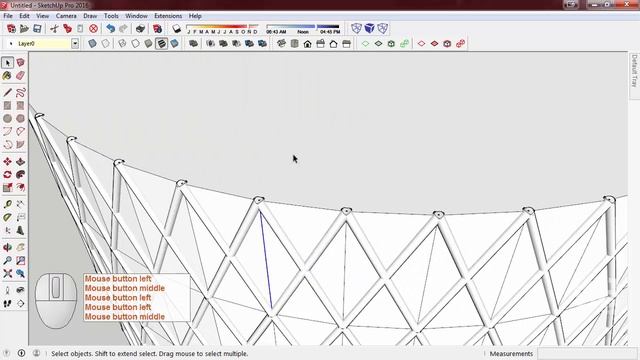The width and height of the screenshot is (640, 360).
Task: Activate the Eraser tool
Action: [20, 76]
